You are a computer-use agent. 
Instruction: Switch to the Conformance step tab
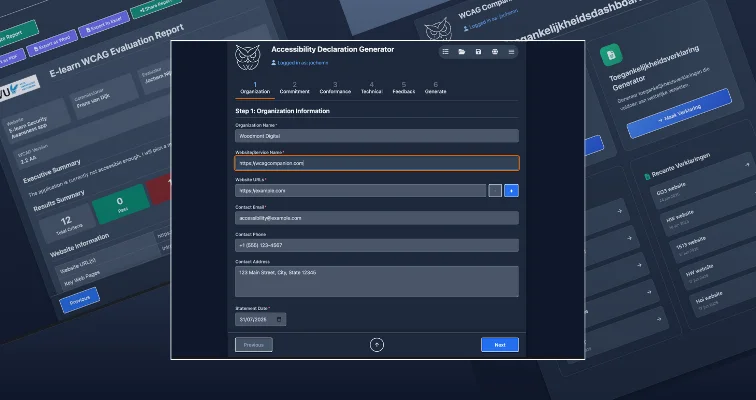click(x=335, y=88)
